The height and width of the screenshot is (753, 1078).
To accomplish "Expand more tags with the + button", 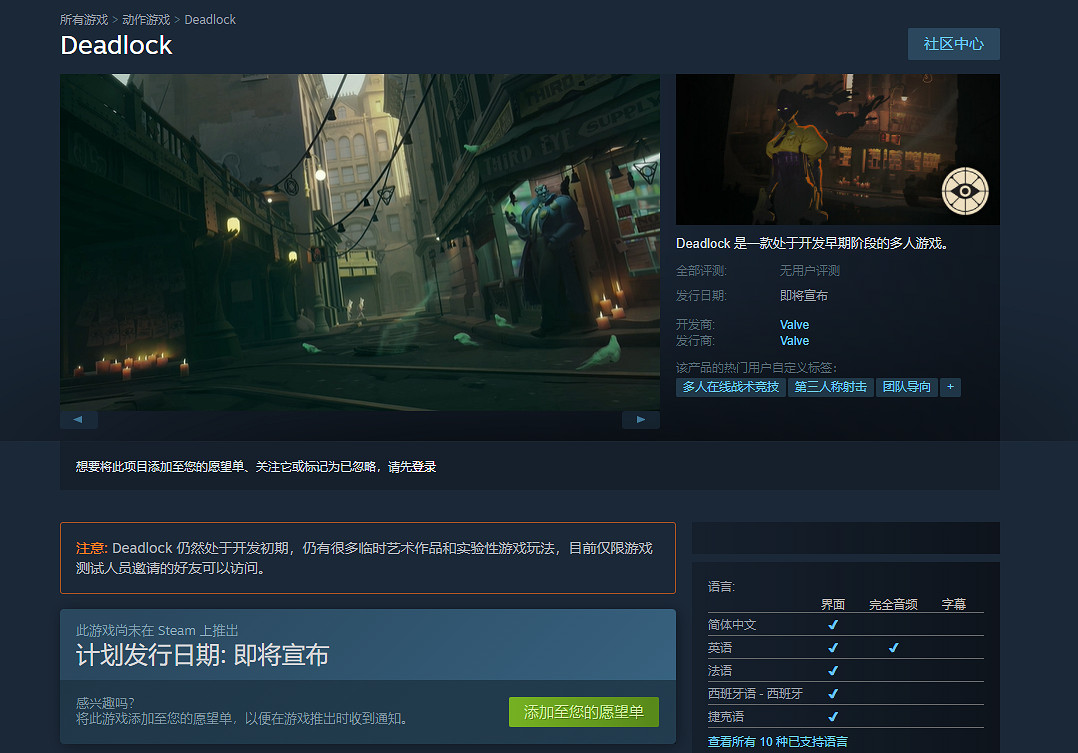I will point(950,387).
